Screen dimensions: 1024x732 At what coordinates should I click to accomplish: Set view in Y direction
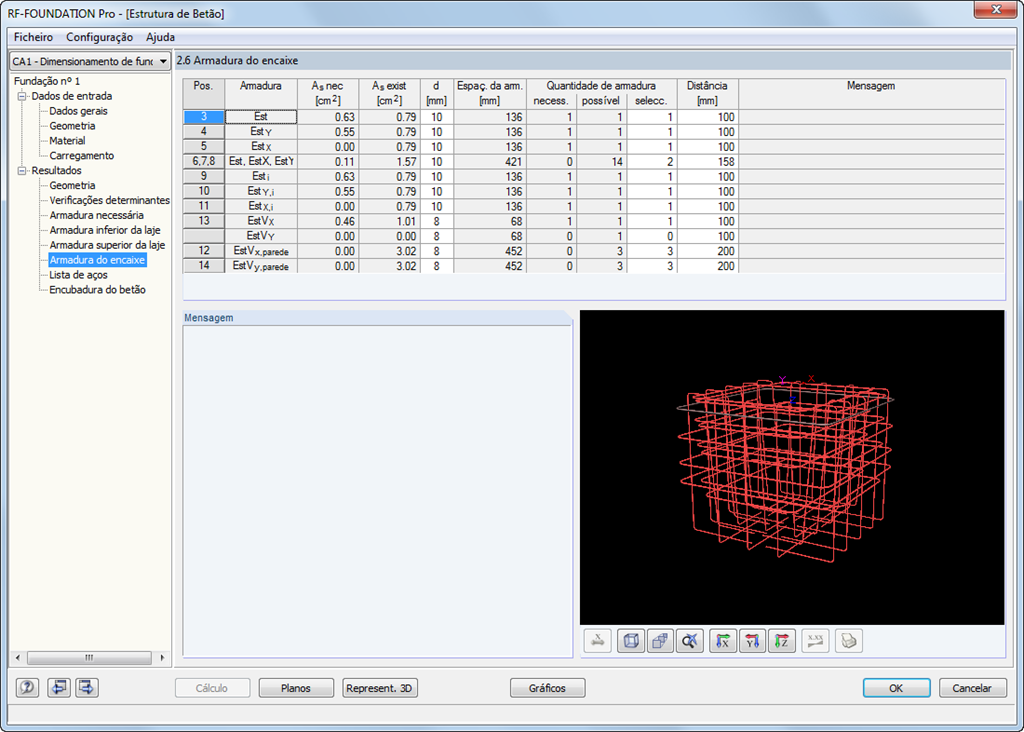click(752, 641)
